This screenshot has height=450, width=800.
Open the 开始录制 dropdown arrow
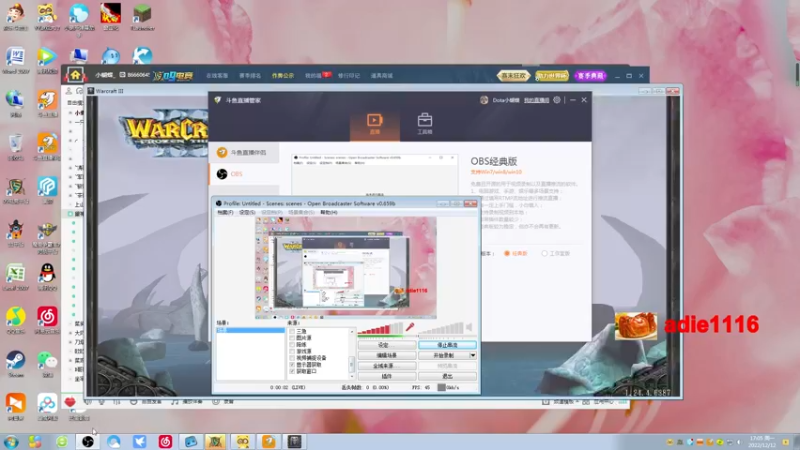473,355
